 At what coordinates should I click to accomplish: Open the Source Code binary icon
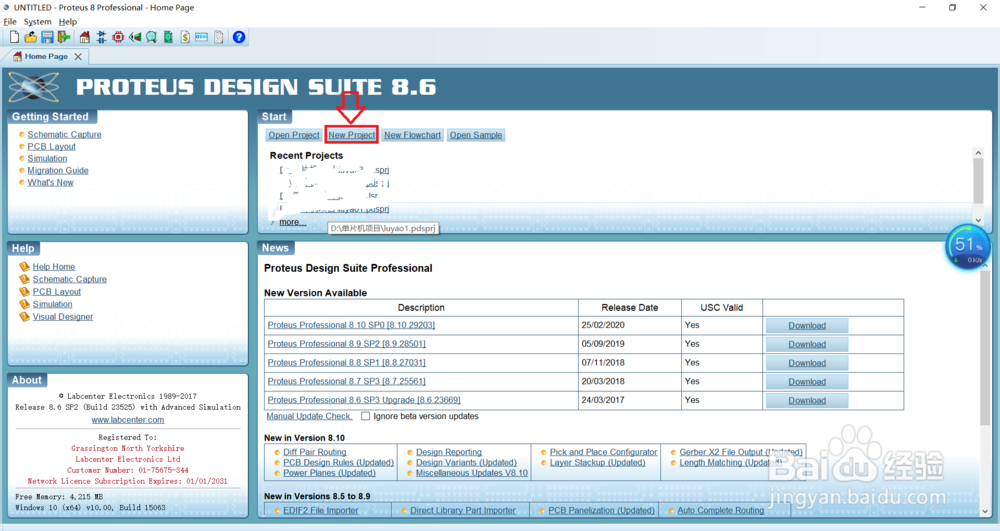[202, 37]
